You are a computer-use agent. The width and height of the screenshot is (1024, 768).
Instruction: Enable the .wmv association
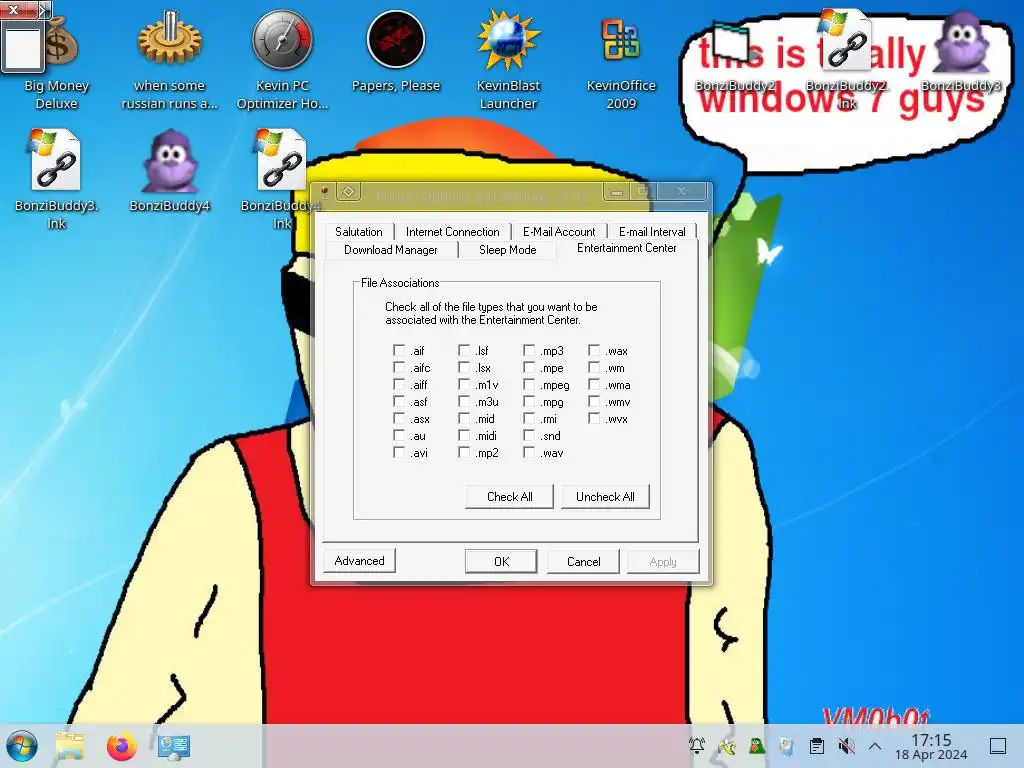coord(594,402)
